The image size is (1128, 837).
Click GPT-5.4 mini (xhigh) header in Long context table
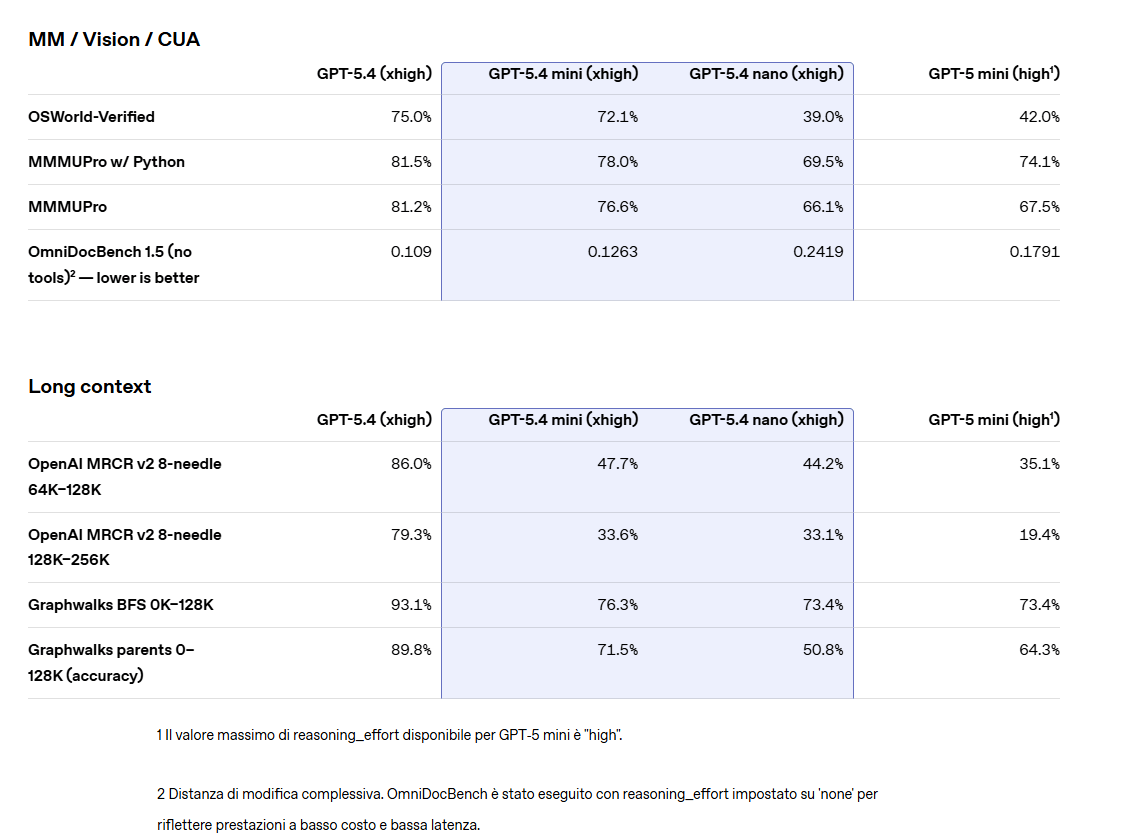click(563, 420)
